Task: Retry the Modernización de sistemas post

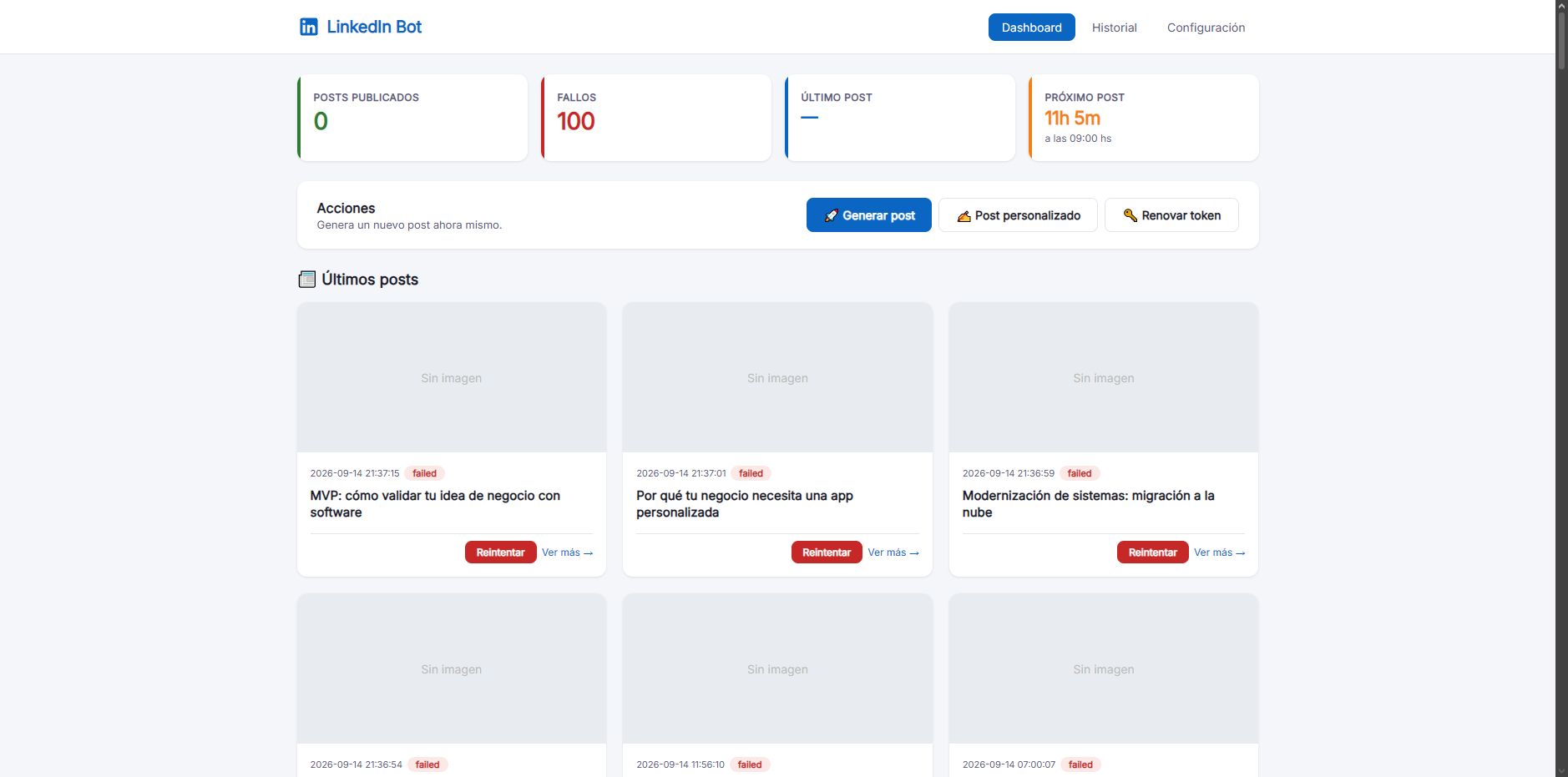Action: point(1152,552)
